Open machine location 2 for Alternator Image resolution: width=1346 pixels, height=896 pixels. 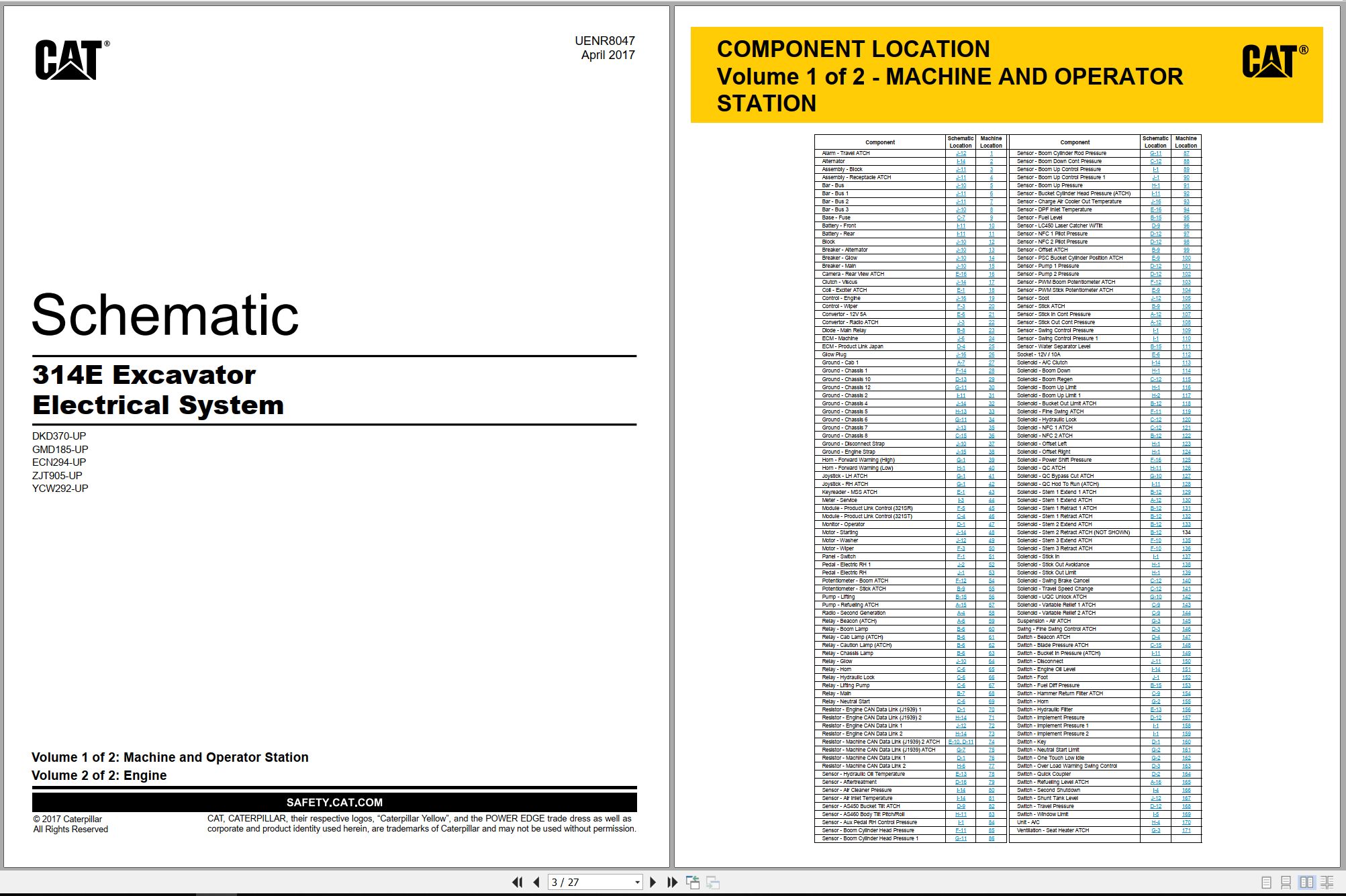pyautogui.click(x=991, y=162)
